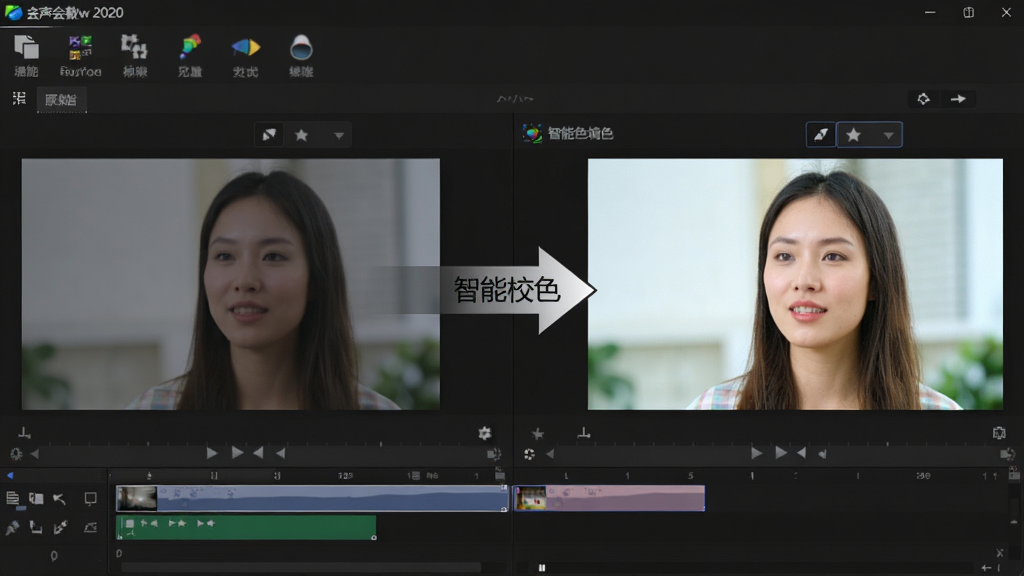This screenshot has width=1024, height=576.
Task: Select the back-arrow tool icon beside the timeline
Action: pos(59,499)
